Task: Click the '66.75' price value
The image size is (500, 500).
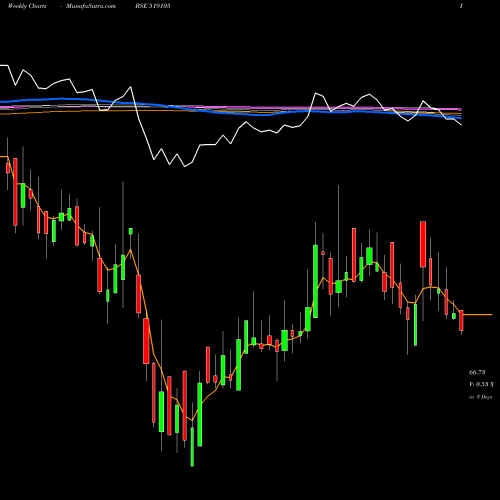Action: [477, 372]
